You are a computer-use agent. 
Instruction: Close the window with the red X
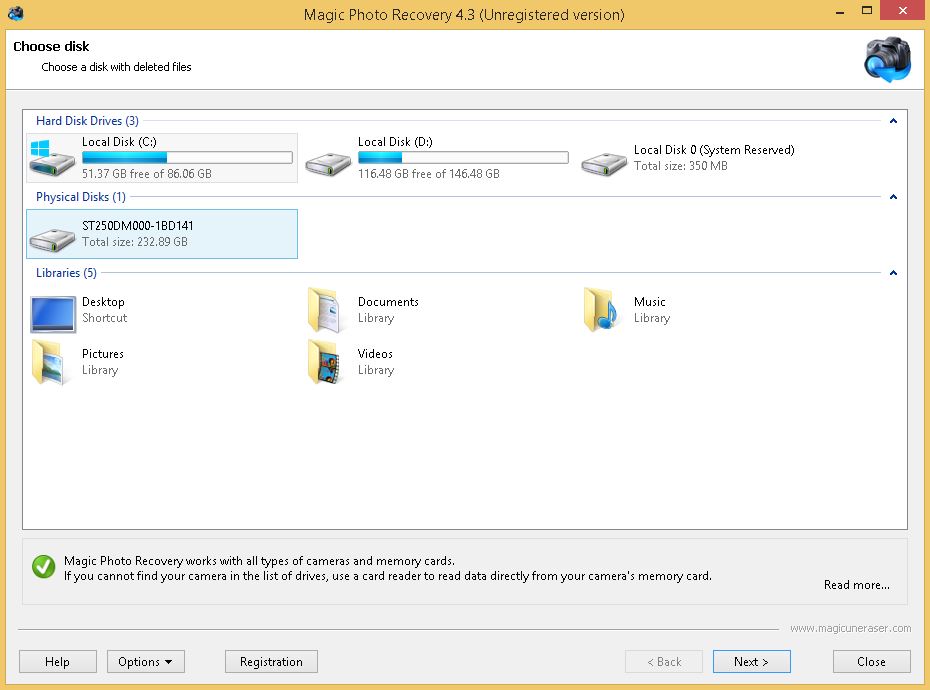[x=903, y=11]
